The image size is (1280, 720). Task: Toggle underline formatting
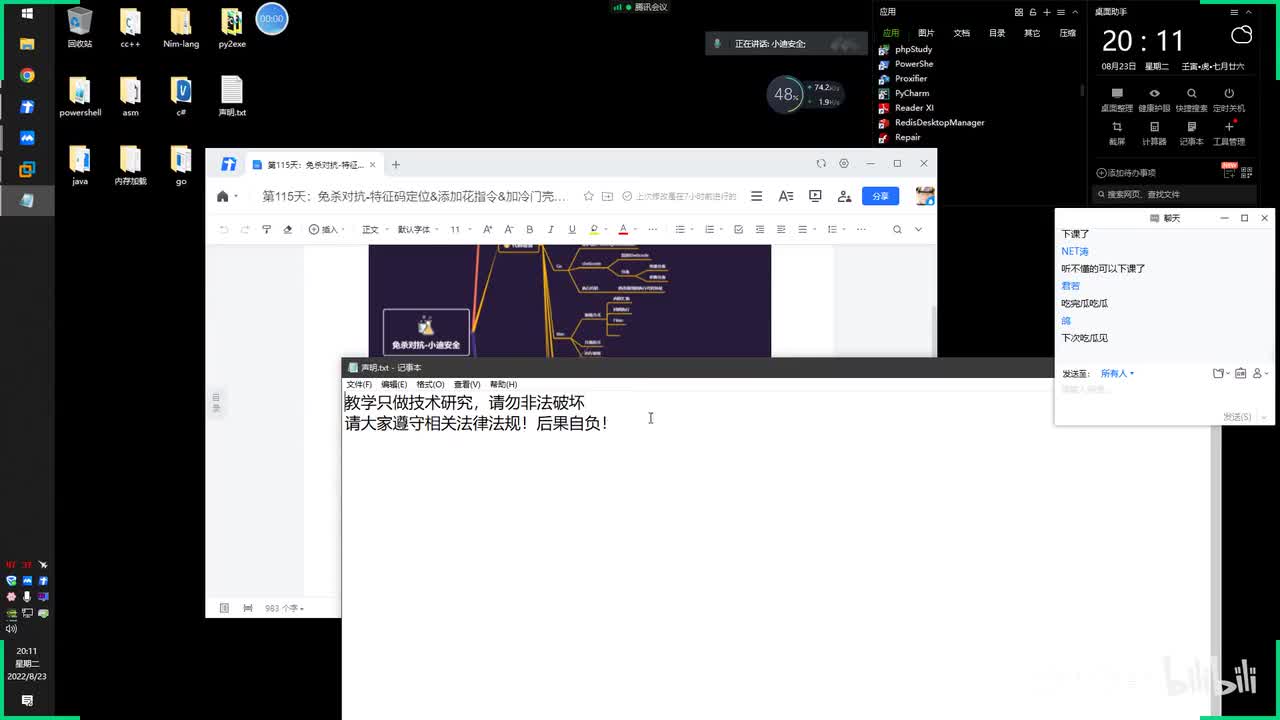pyautogui.click(x=571, y=229)
